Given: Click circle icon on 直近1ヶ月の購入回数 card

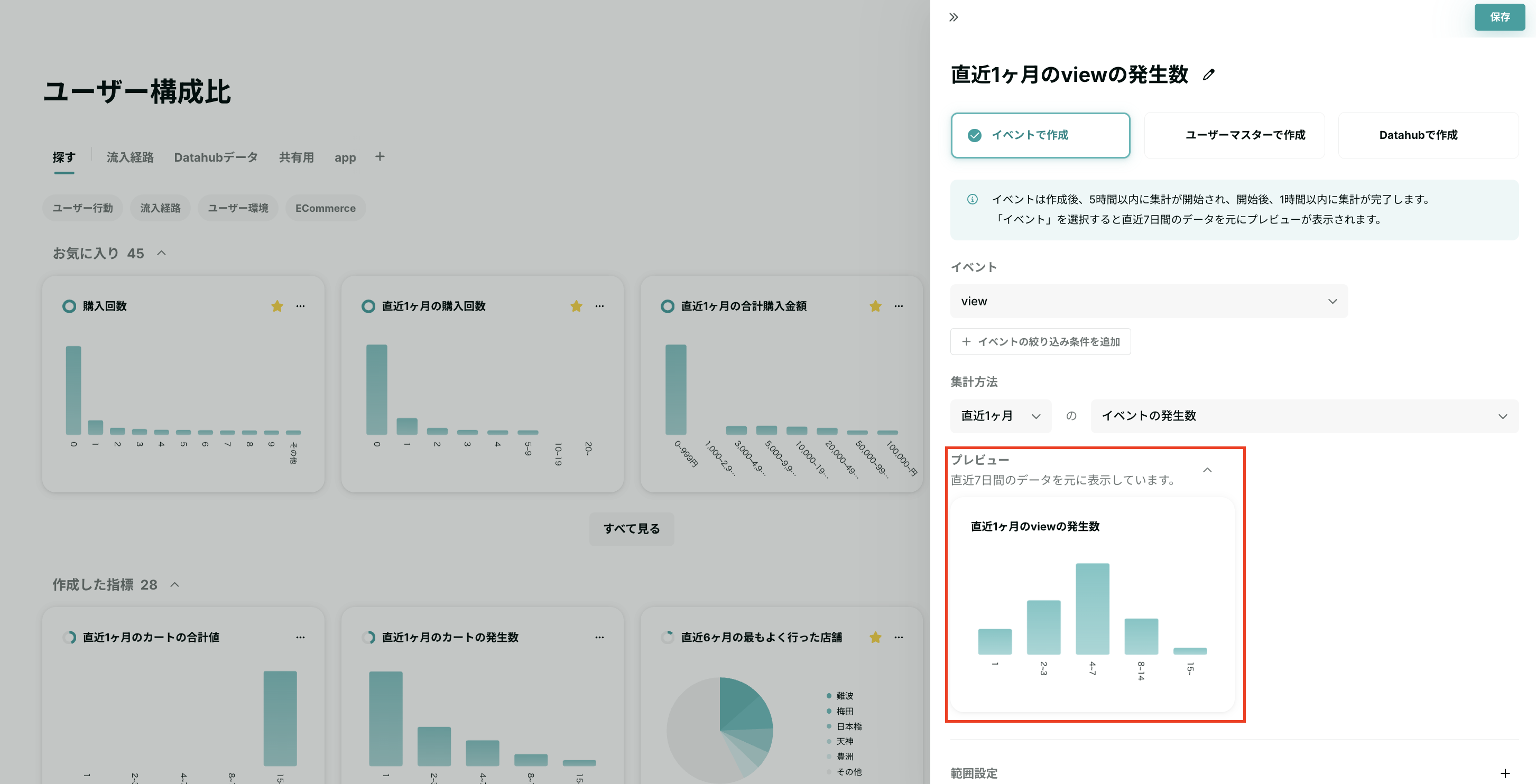Looking at the screenshot, I should pos(368,306).
